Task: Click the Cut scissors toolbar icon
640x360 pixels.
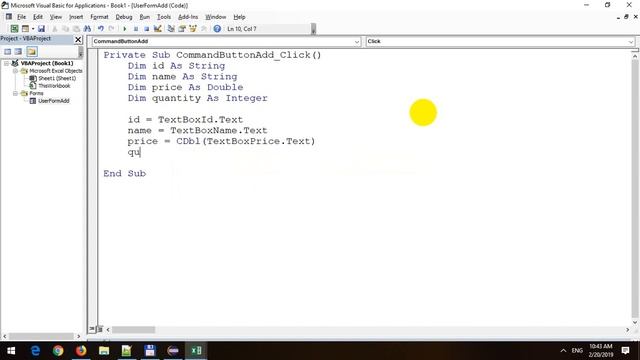Action: (54, 29)
